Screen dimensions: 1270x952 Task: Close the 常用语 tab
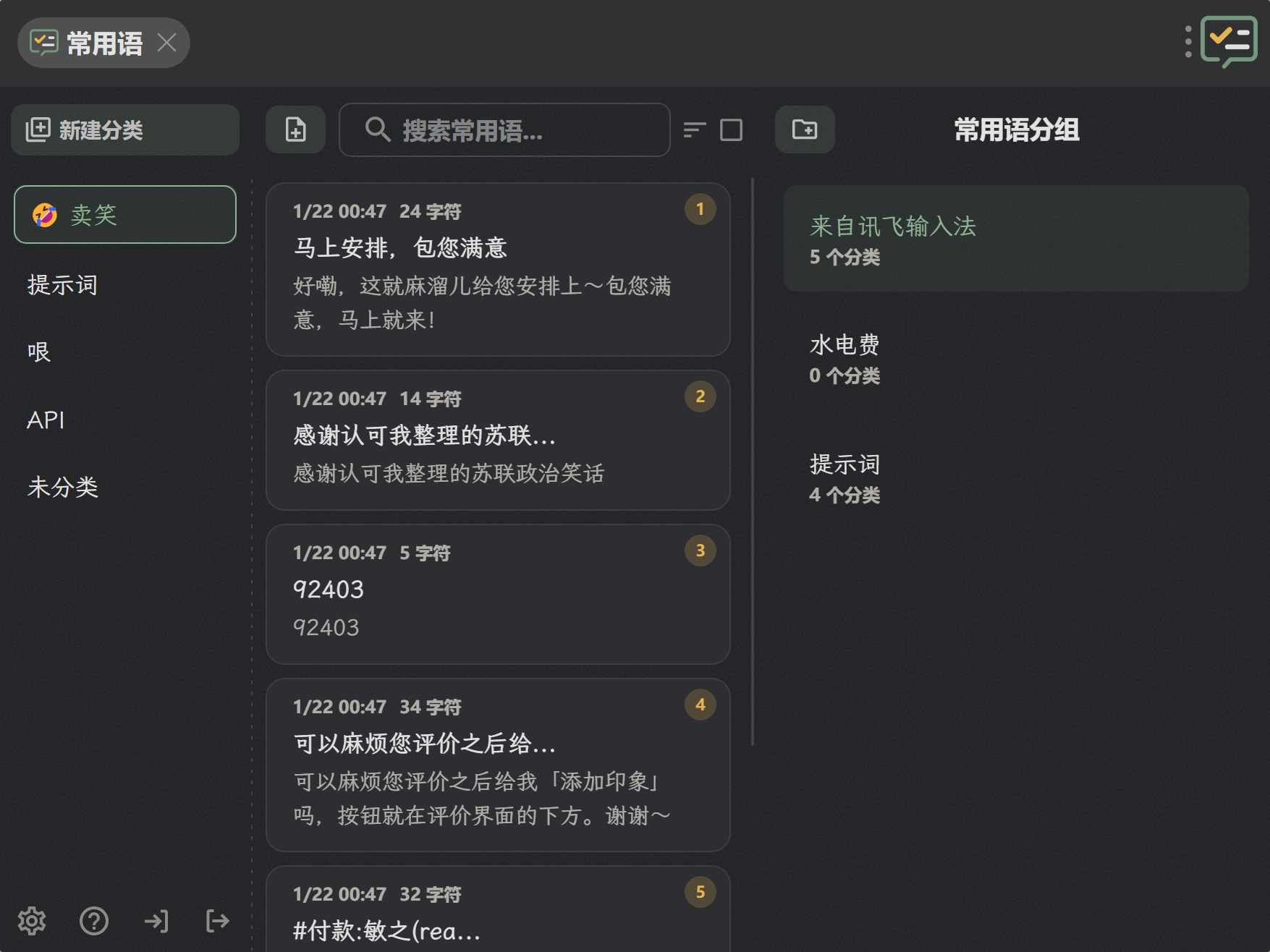click(167, 43)
